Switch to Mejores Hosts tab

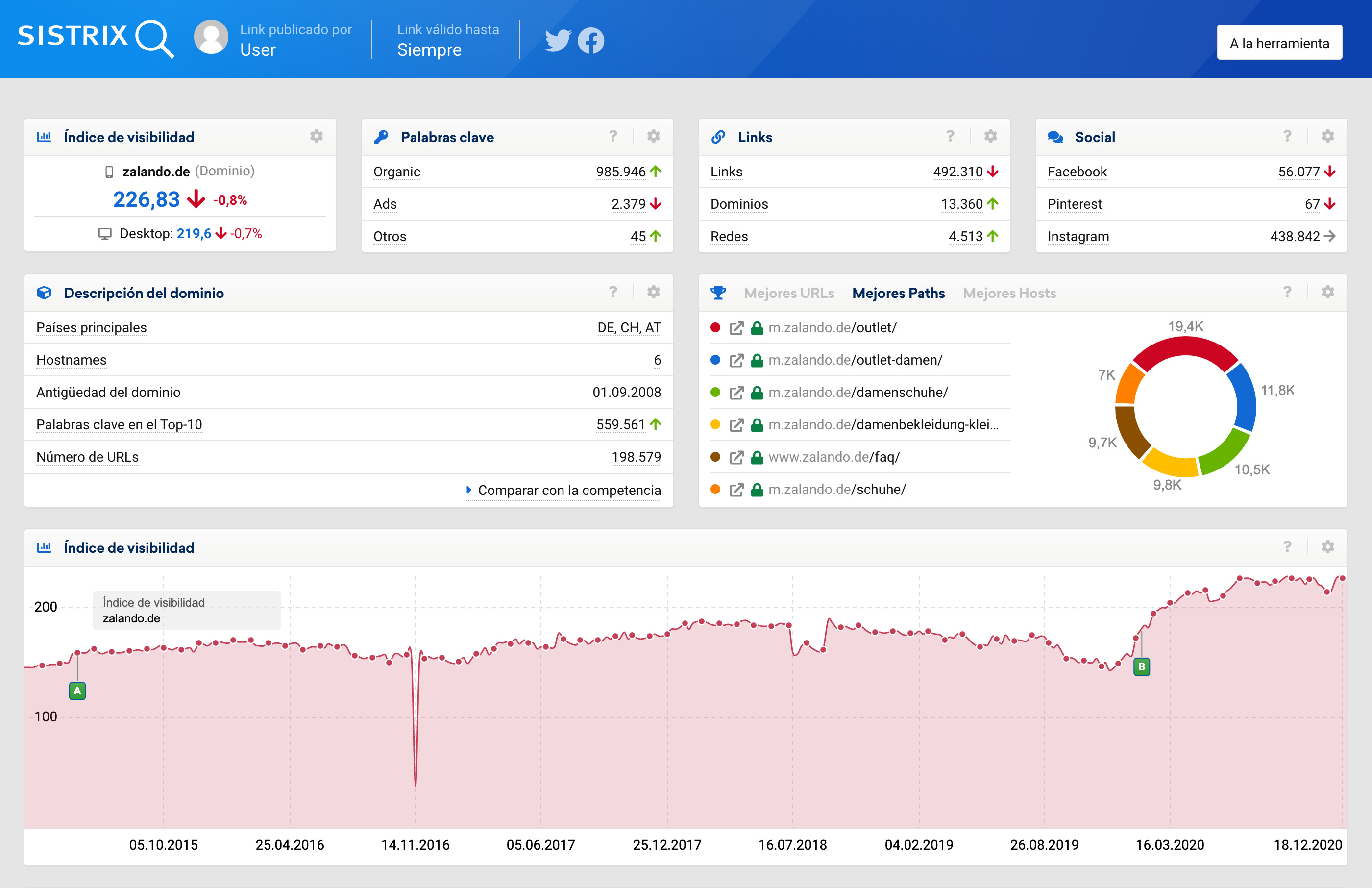(1009, 293)
